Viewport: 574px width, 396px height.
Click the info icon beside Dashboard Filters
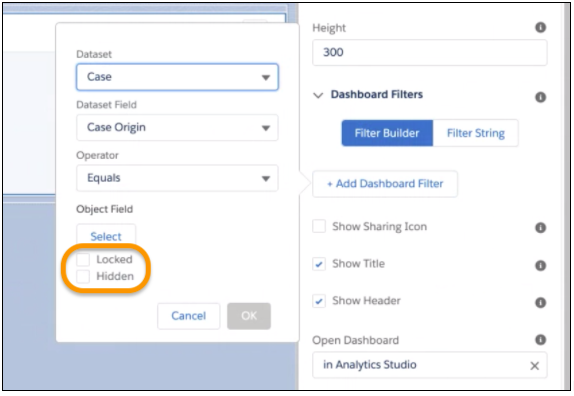[540, 97]
